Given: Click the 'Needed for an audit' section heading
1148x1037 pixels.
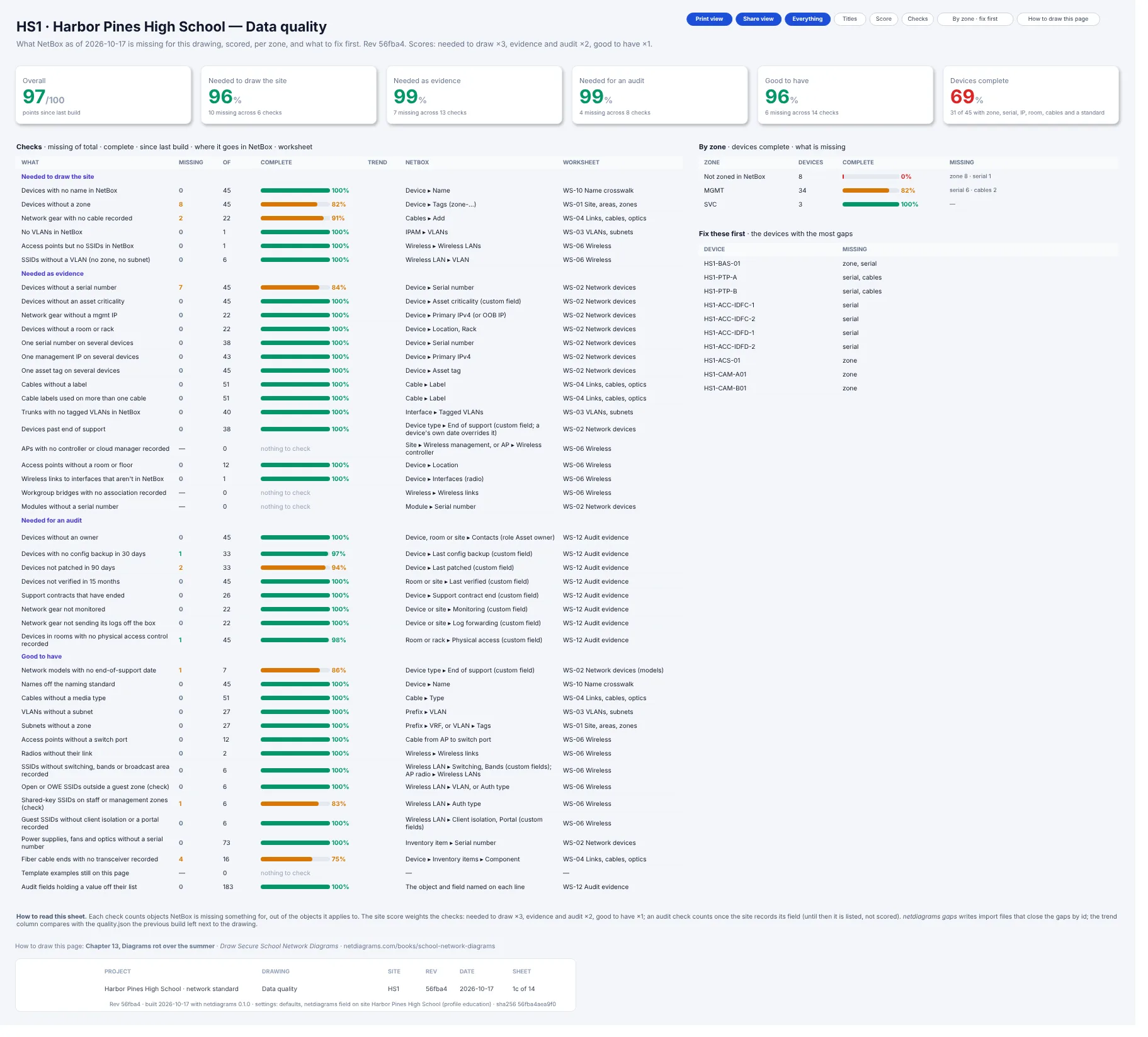Looking at the screenshot, I should [x=52, y=521].
